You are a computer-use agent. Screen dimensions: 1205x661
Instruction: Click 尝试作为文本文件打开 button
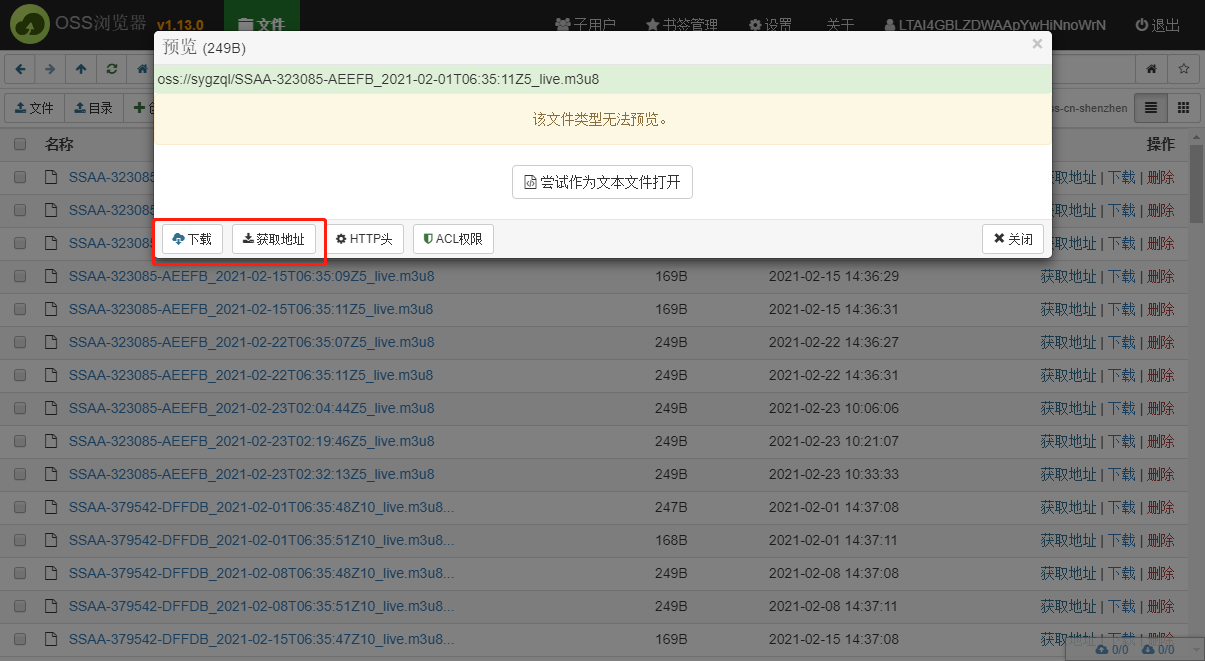602,182
